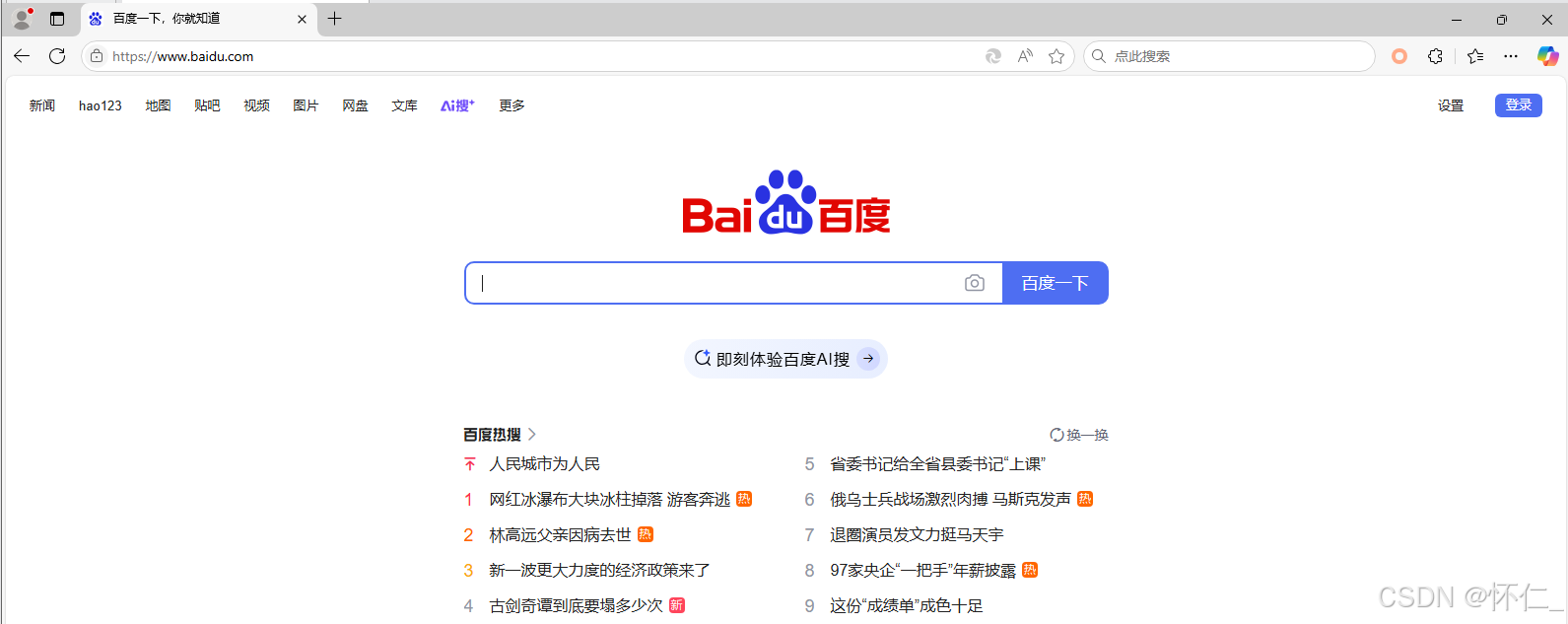Open 贴吧 navigation link
1568x624 pixels.
pyautogui.click(x=208, y=105)
